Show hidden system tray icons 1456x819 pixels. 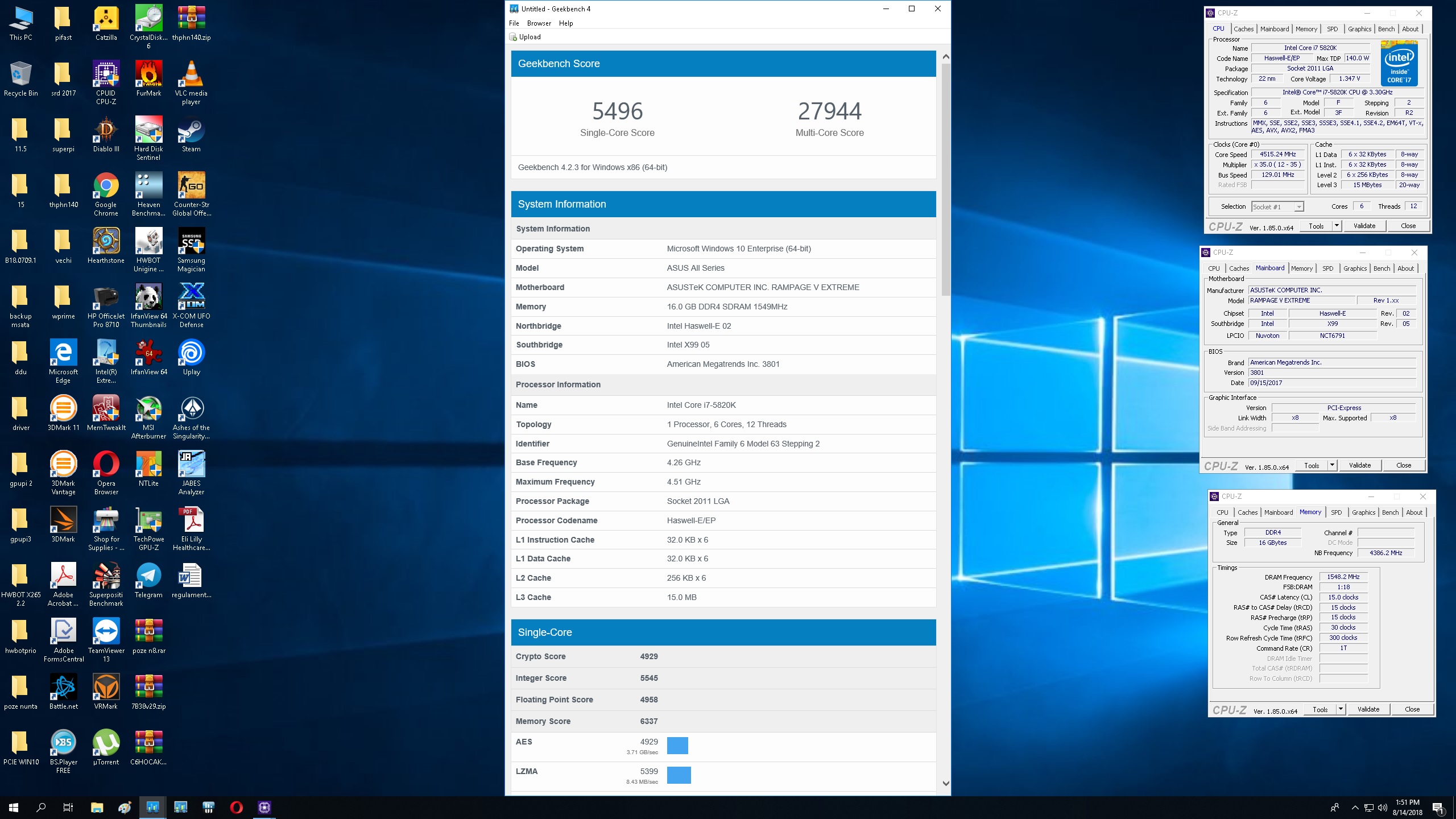(1355, 807)
